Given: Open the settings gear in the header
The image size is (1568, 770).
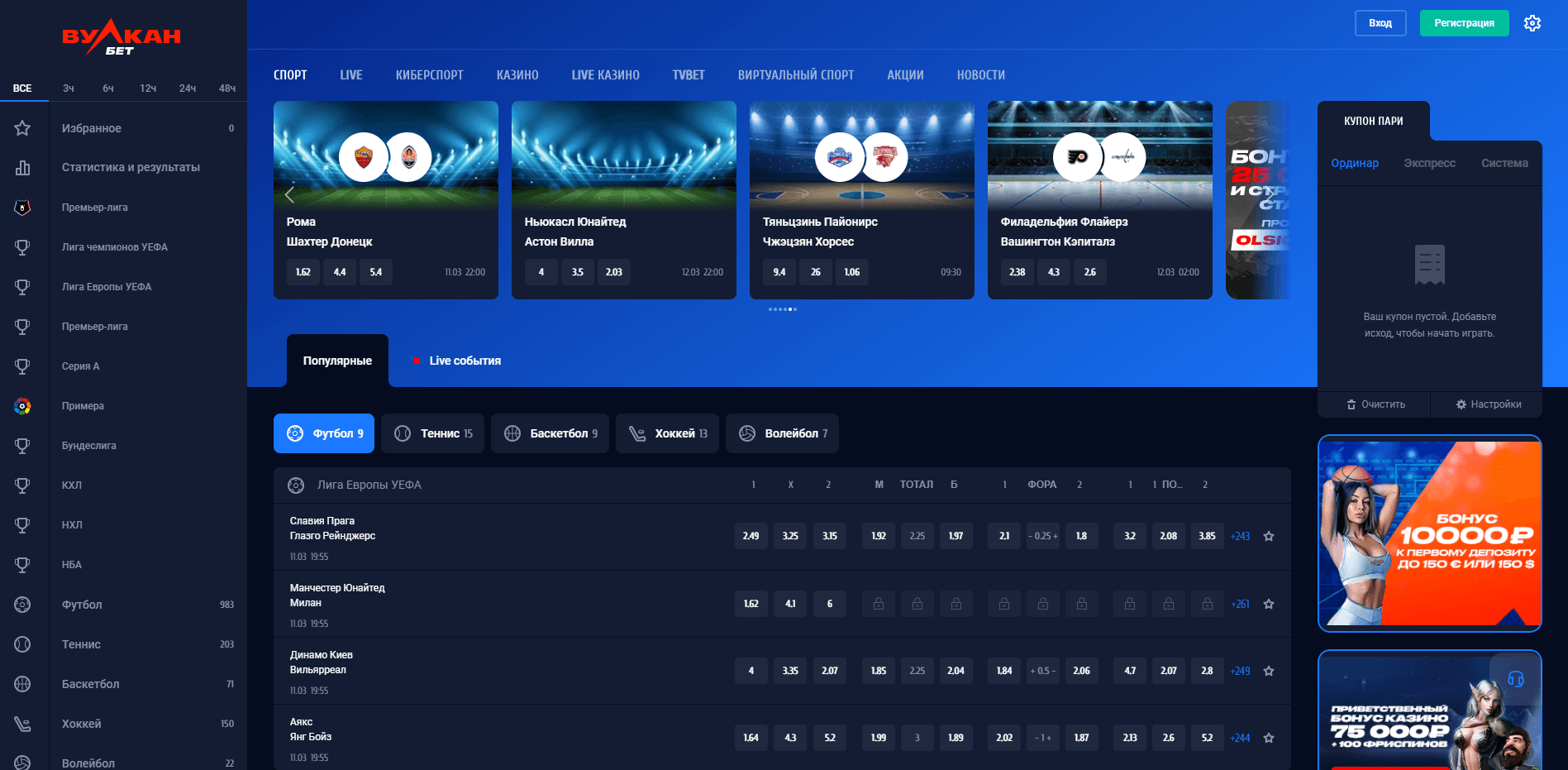Looking at the screenshot, I should tap(1532, 23).
